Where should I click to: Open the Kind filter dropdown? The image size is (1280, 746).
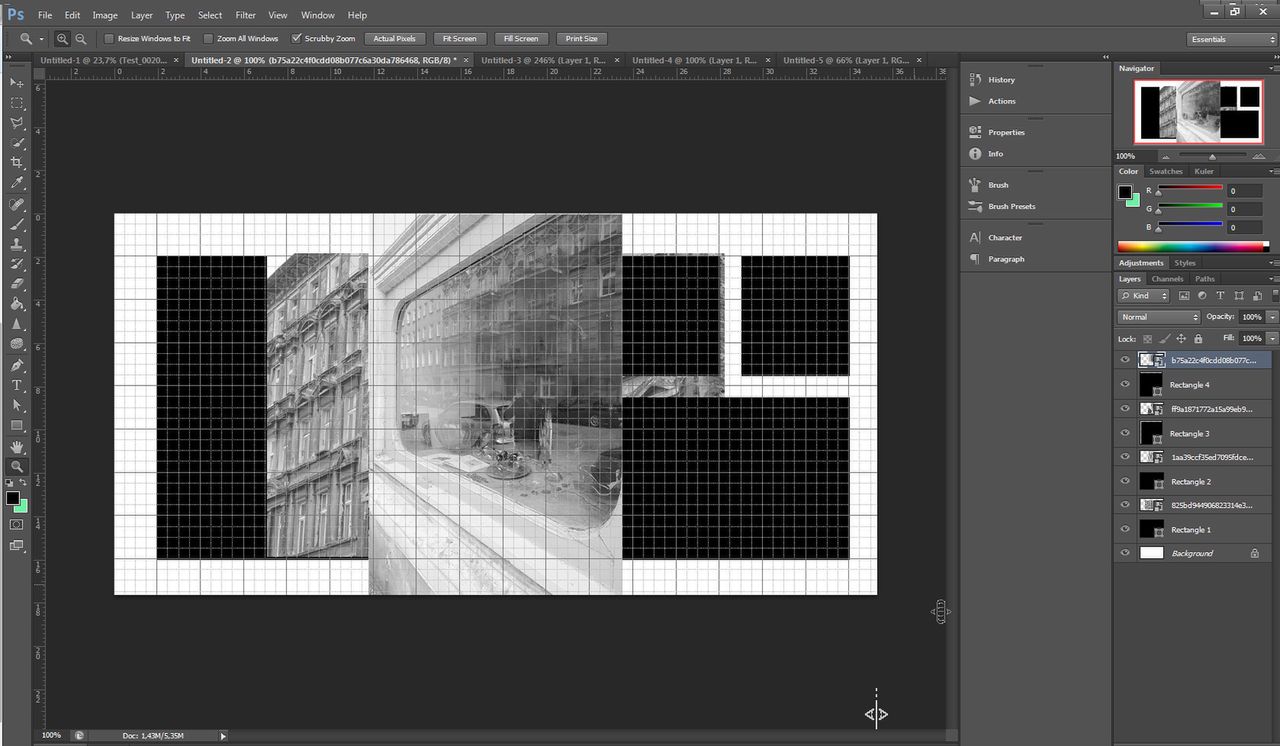(x=1144, y=296)
